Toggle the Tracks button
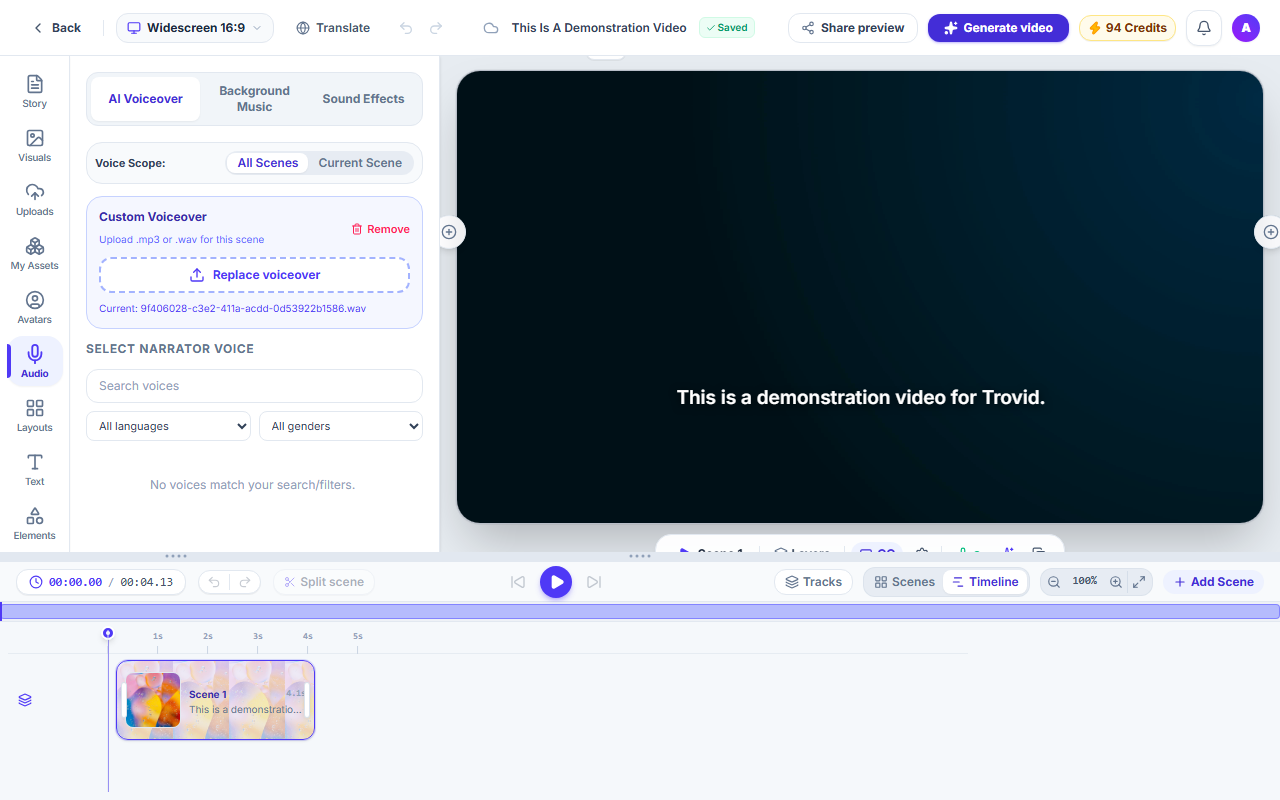The height and width of the screenshot is (800, 1280). [813, 582]
